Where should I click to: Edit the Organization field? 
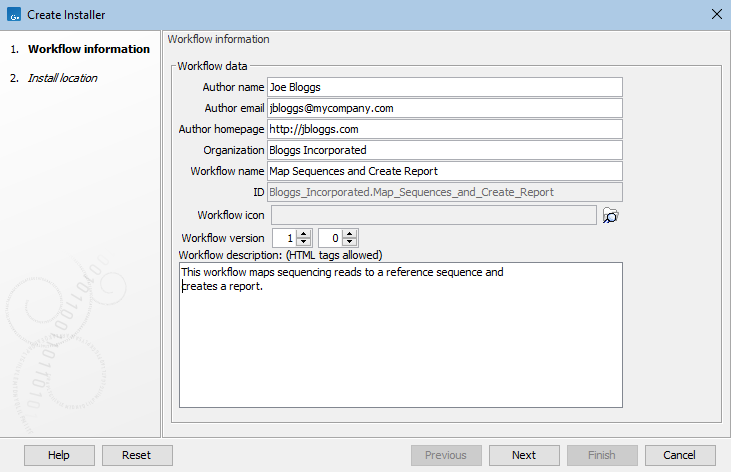click(x=444, y=150)
